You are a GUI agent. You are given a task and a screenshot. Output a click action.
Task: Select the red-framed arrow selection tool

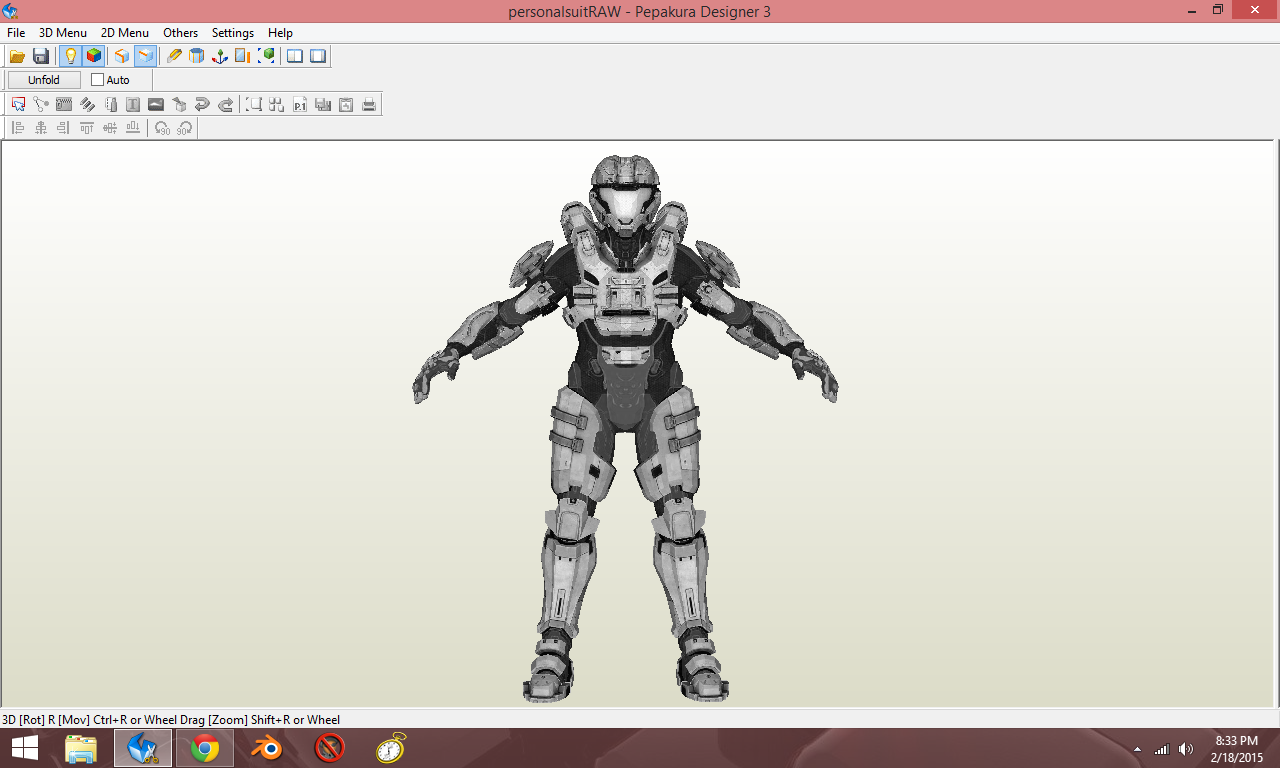coord(18,104)
